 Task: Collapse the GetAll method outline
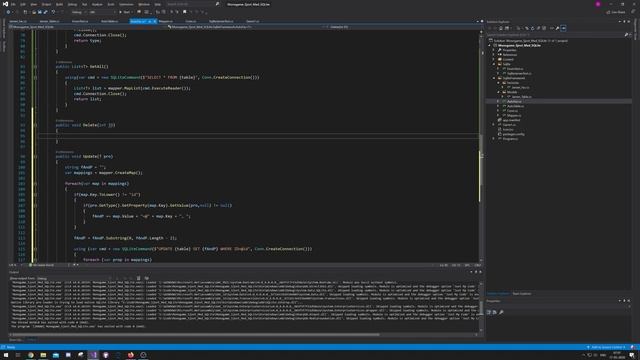[x=35, y=67]
